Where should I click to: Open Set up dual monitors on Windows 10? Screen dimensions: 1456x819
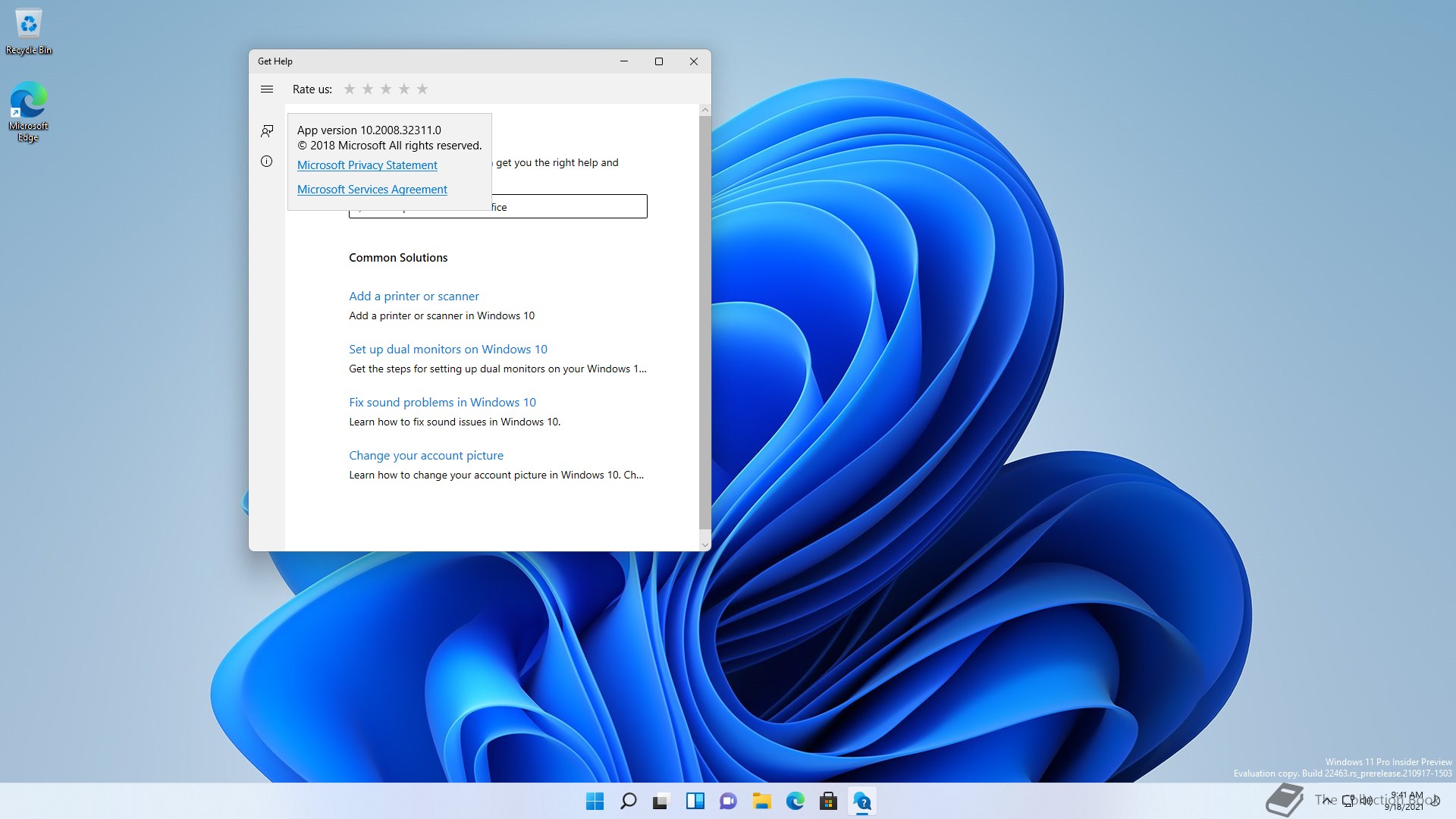pos(447,350)
